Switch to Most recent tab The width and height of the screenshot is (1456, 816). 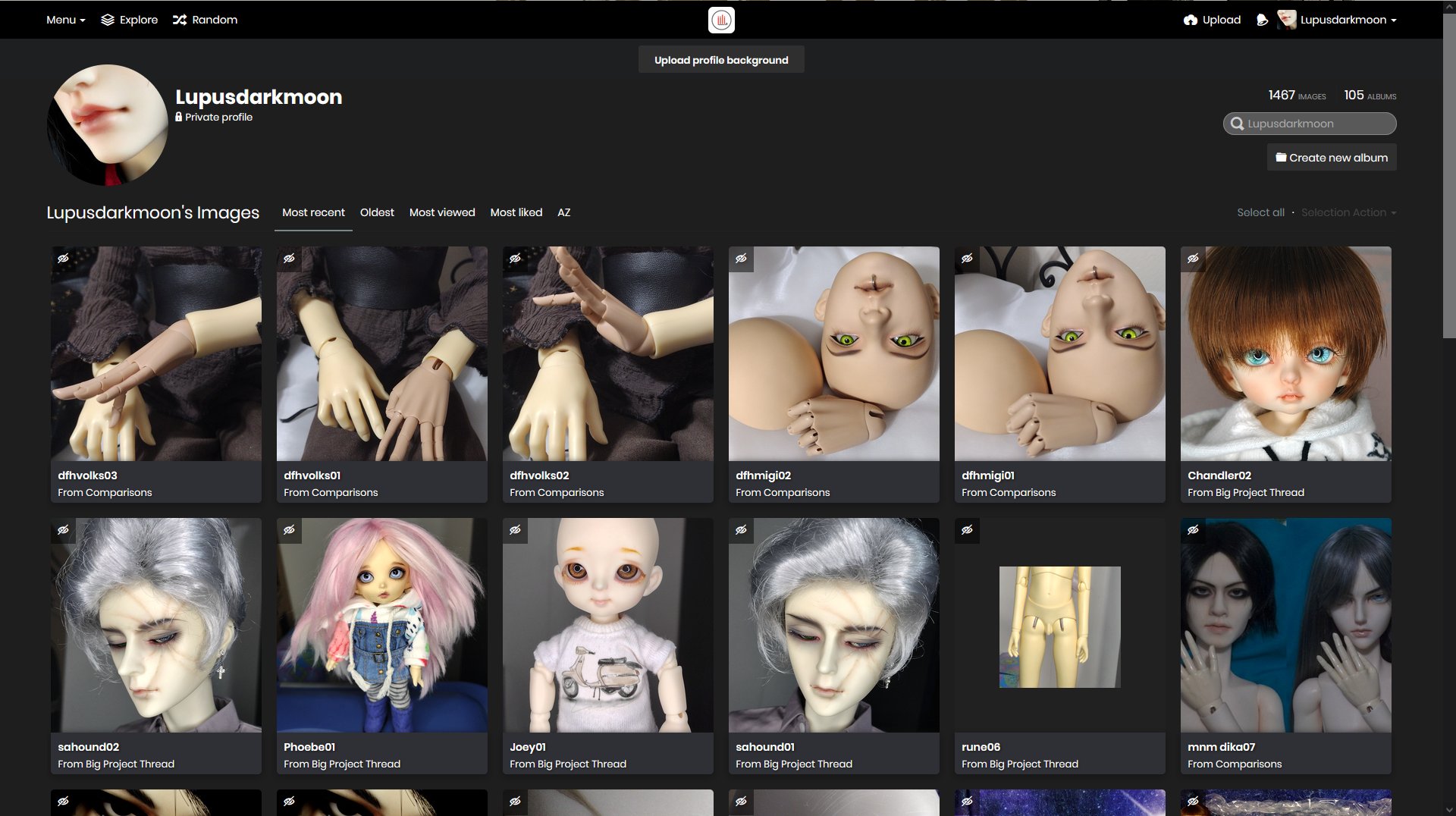click(313, 212)
